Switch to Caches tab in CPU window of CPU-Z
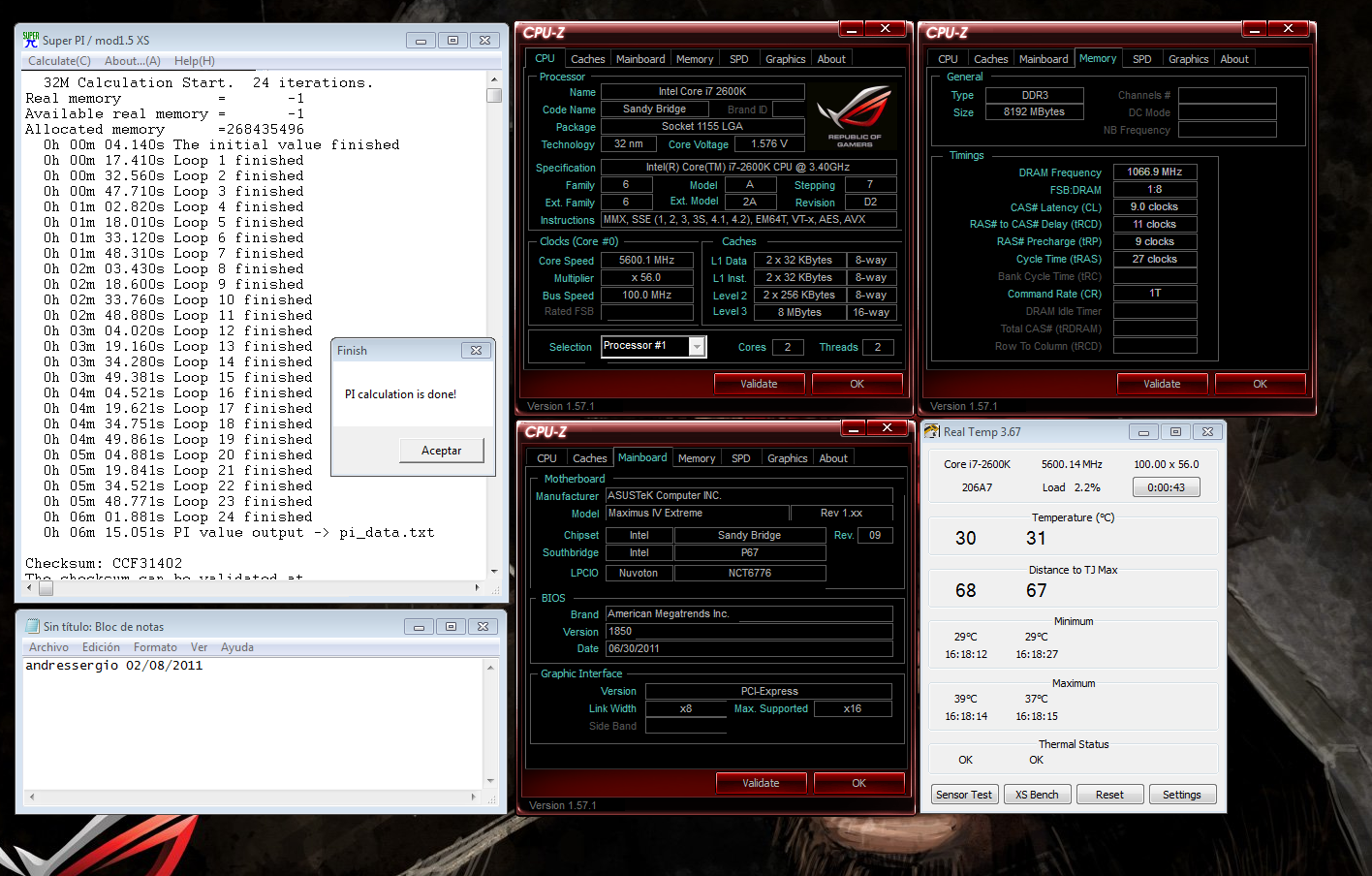 coord(587,59)
